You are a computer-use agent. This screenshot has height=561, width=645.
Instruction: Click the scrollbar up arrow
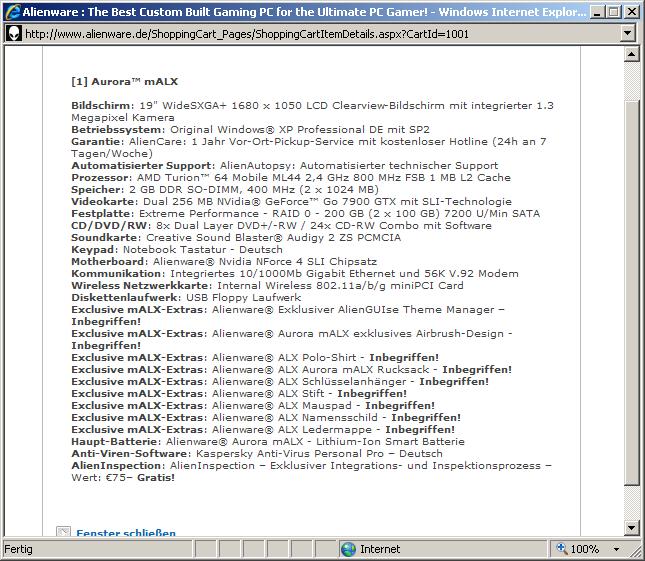(x=631, y=54)
